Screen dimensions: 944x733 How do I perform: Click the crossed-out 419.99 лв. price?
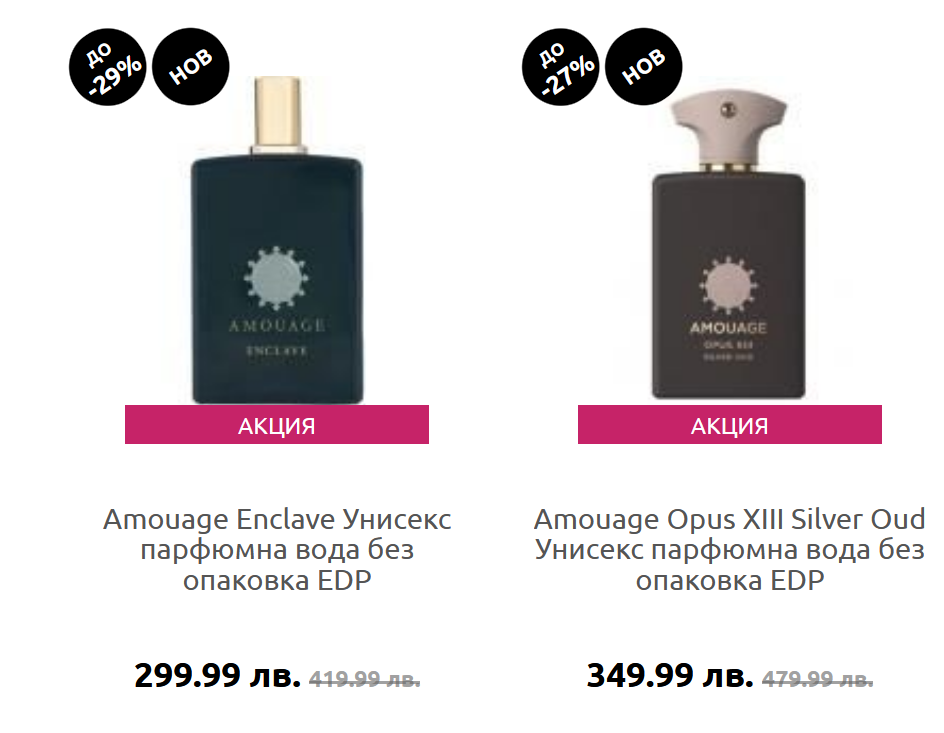click(365, 679)
